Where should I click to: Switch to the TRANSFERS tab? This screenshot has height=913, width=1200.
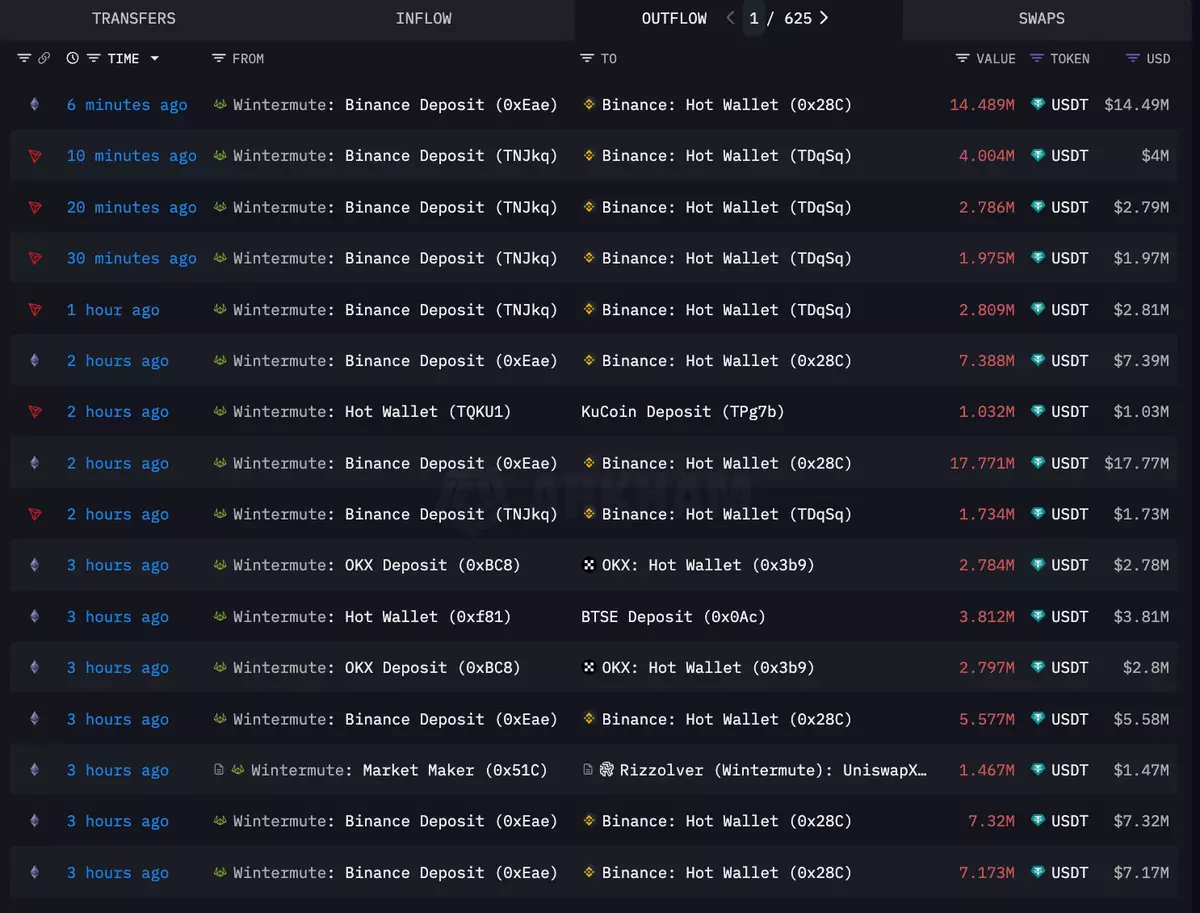[134, 19]
